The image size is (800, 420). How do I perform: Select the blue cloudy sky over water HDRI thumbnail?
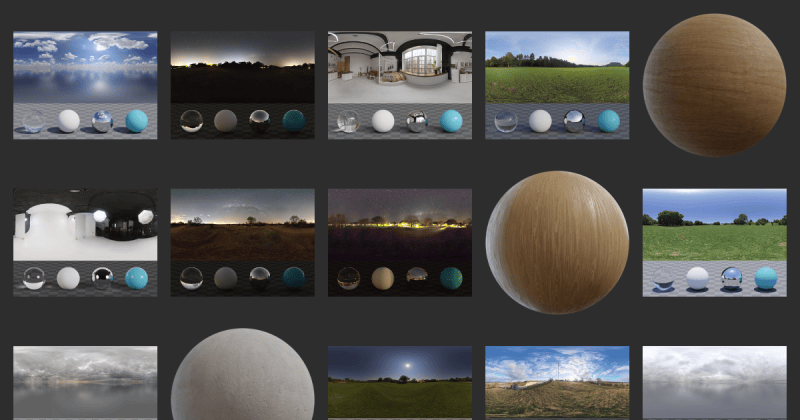85,85
